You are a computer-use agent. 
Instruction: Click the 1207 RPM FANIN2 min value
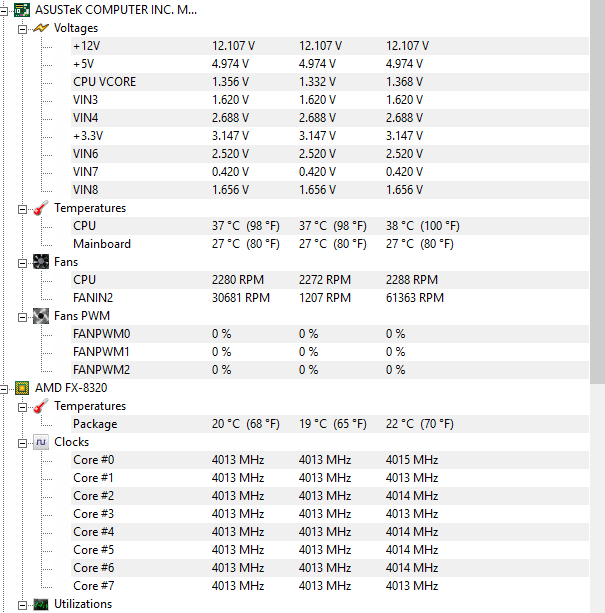(325, 298)
